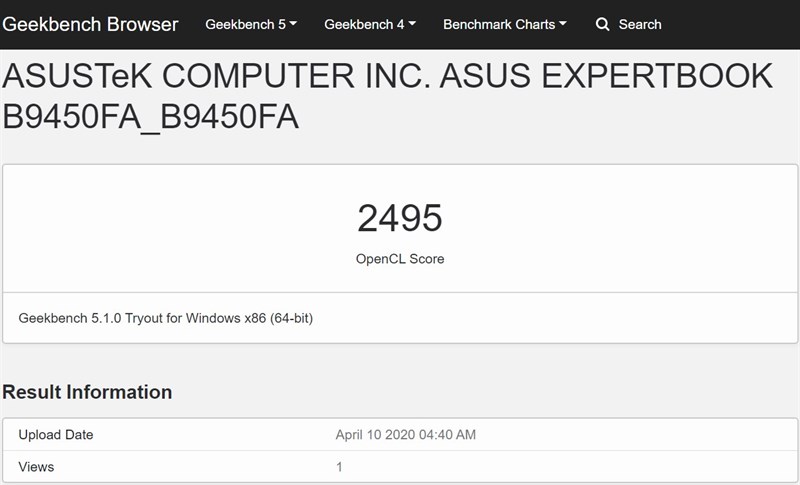Open the Geekbench 5 menu
The image size is (800, 485).
click(251, 24)
